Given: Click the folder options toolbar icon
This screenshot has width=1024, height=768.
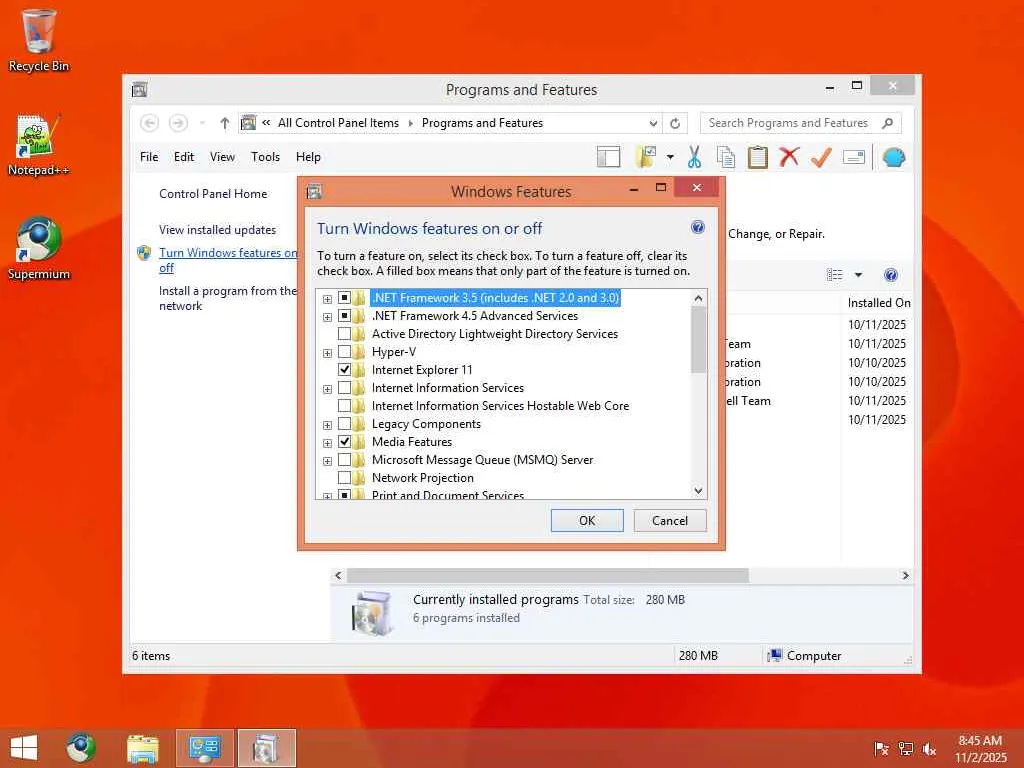Looking at the screenshot, I should pyautogui.click(x=646, y=157).
